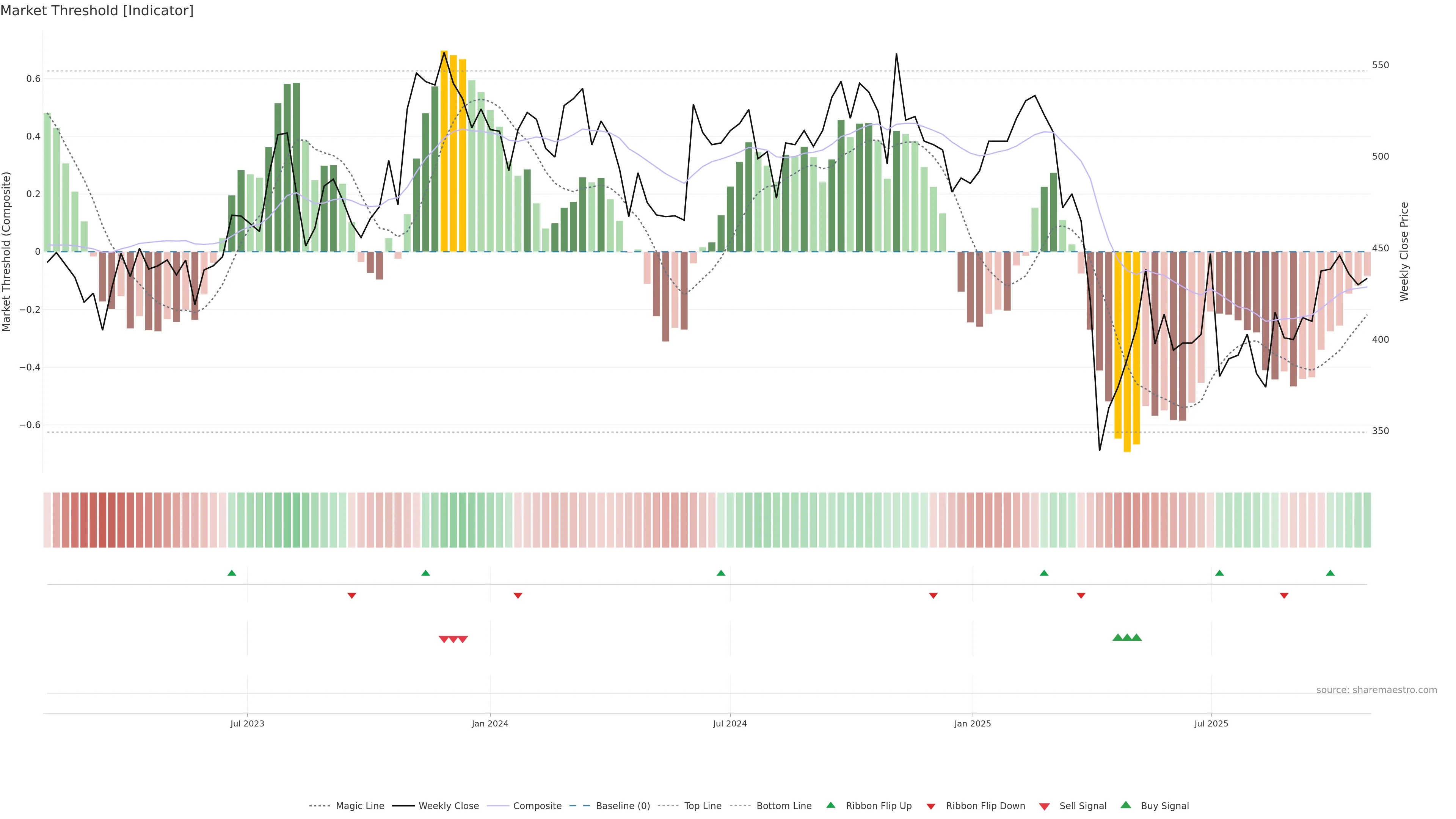Screen dimensions: 1456x819
Task: Hide the Weekly Close series via legend
Action: (448, 806)
